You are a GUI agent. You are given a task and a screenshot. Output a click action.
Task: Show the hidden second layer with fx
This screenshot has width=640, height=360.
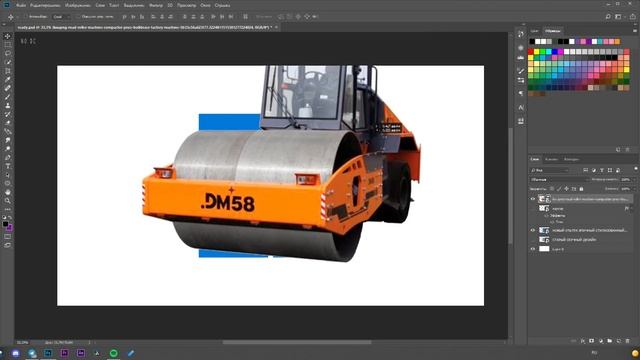click(533, 209)
